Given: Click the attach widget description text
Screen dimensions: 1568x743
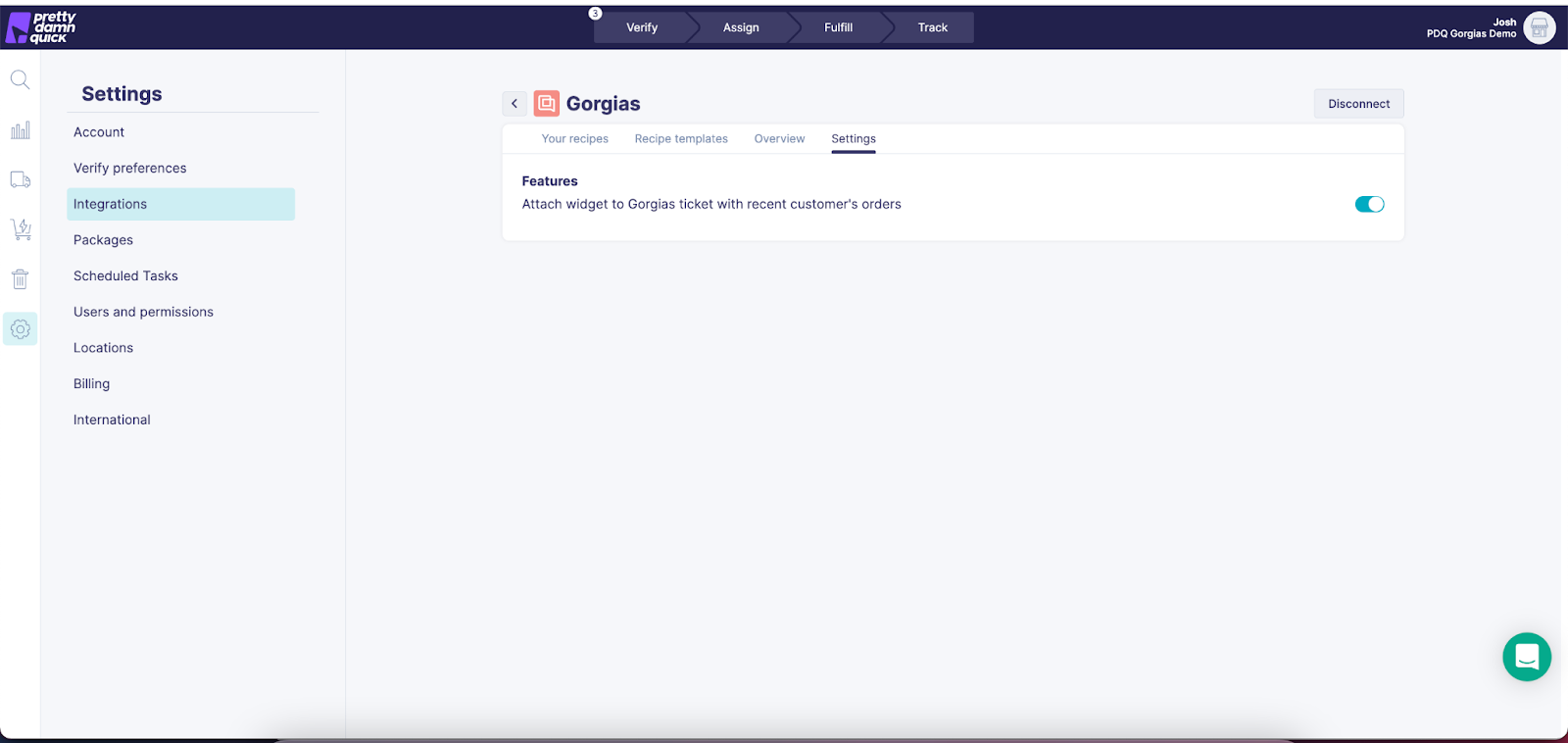Looking at the screenshot, I should [x=711, y=204].
